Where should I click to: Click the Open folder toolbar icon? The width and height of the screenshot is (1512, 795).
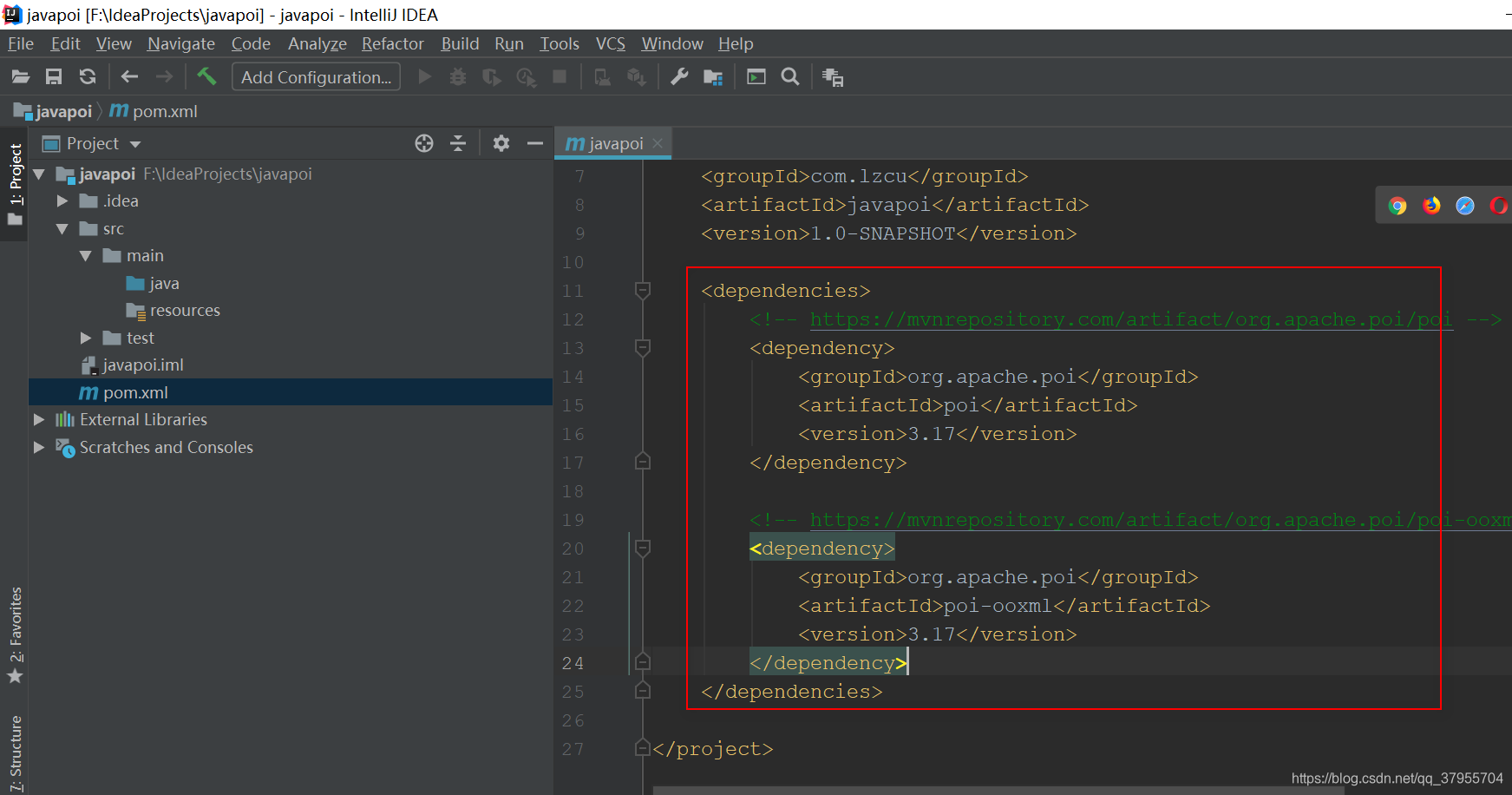(21, 77)
